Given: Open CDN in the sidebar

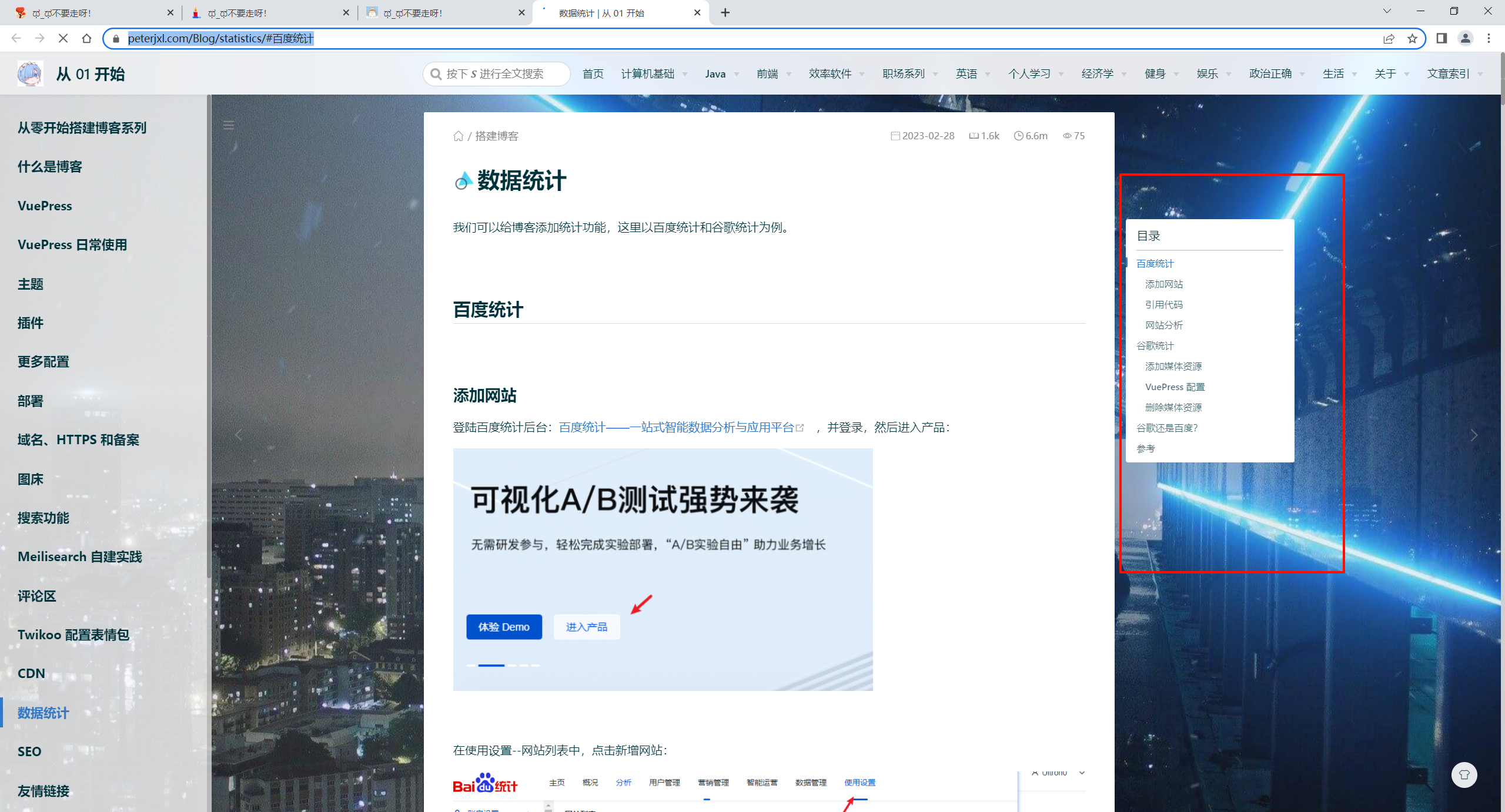Looking at the screenshot, I should click(x=31, y=673).
